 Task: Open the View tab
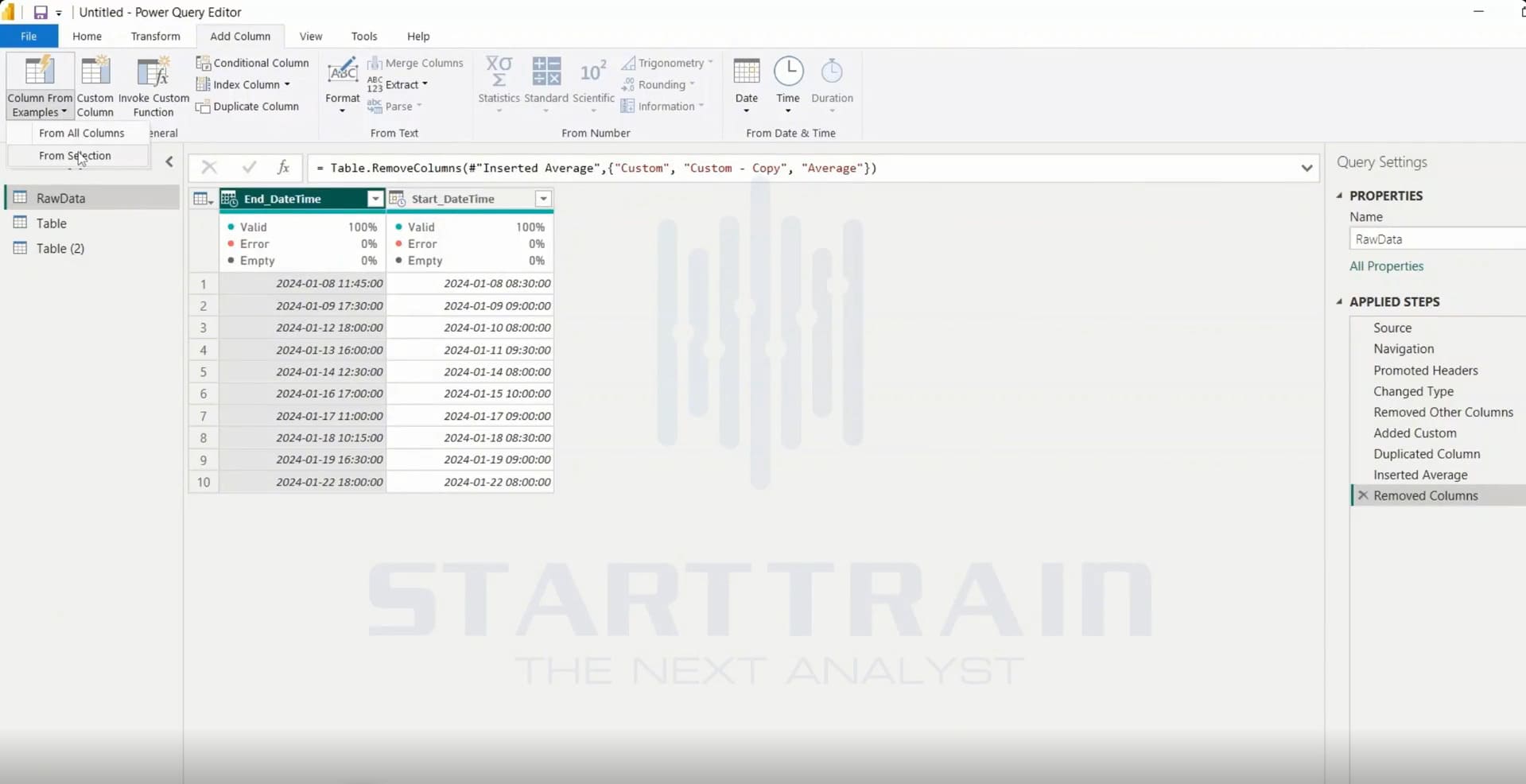pos(311,36)
